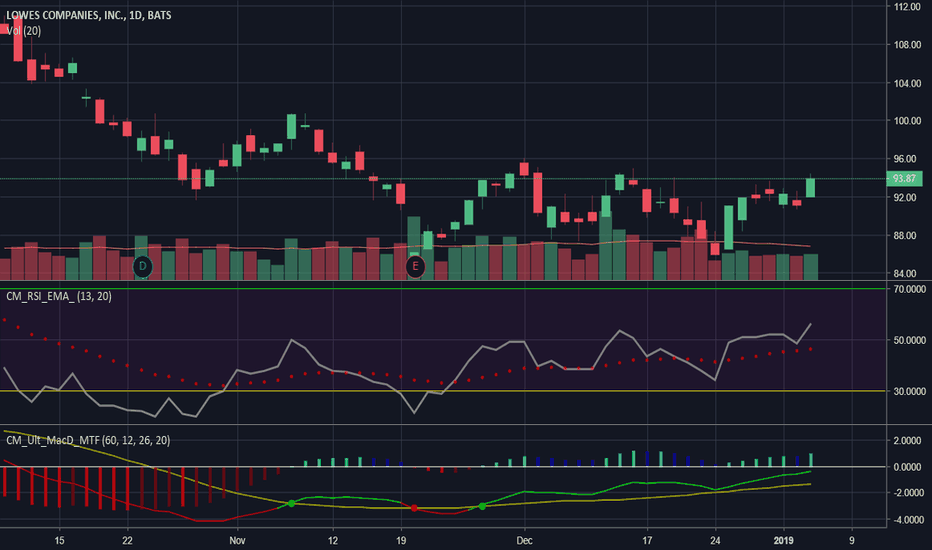The image size is (932, 550).
Task: Click the 108.00 price axis value
Action: click(907, 45)
